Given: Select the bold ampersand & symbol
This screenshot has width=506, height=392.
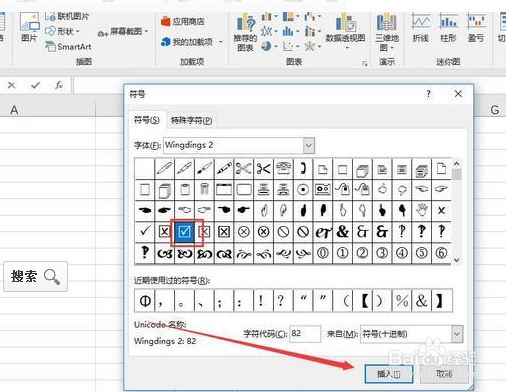Looking at the screenshot, I should [x=342, y=231].
